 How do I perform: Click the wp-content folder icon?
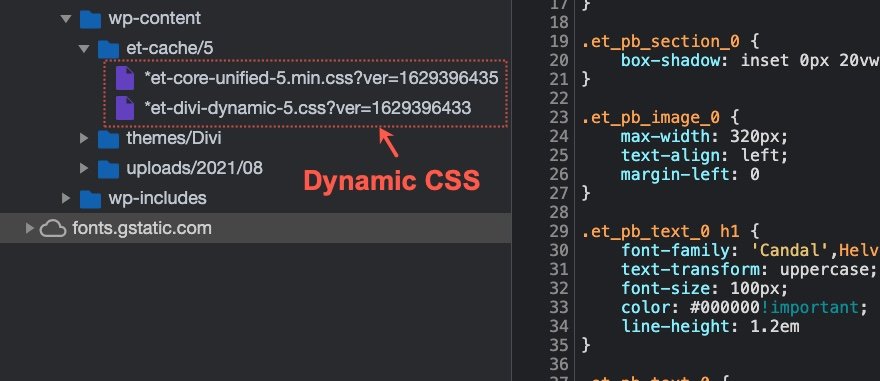(x=90, y=19)
